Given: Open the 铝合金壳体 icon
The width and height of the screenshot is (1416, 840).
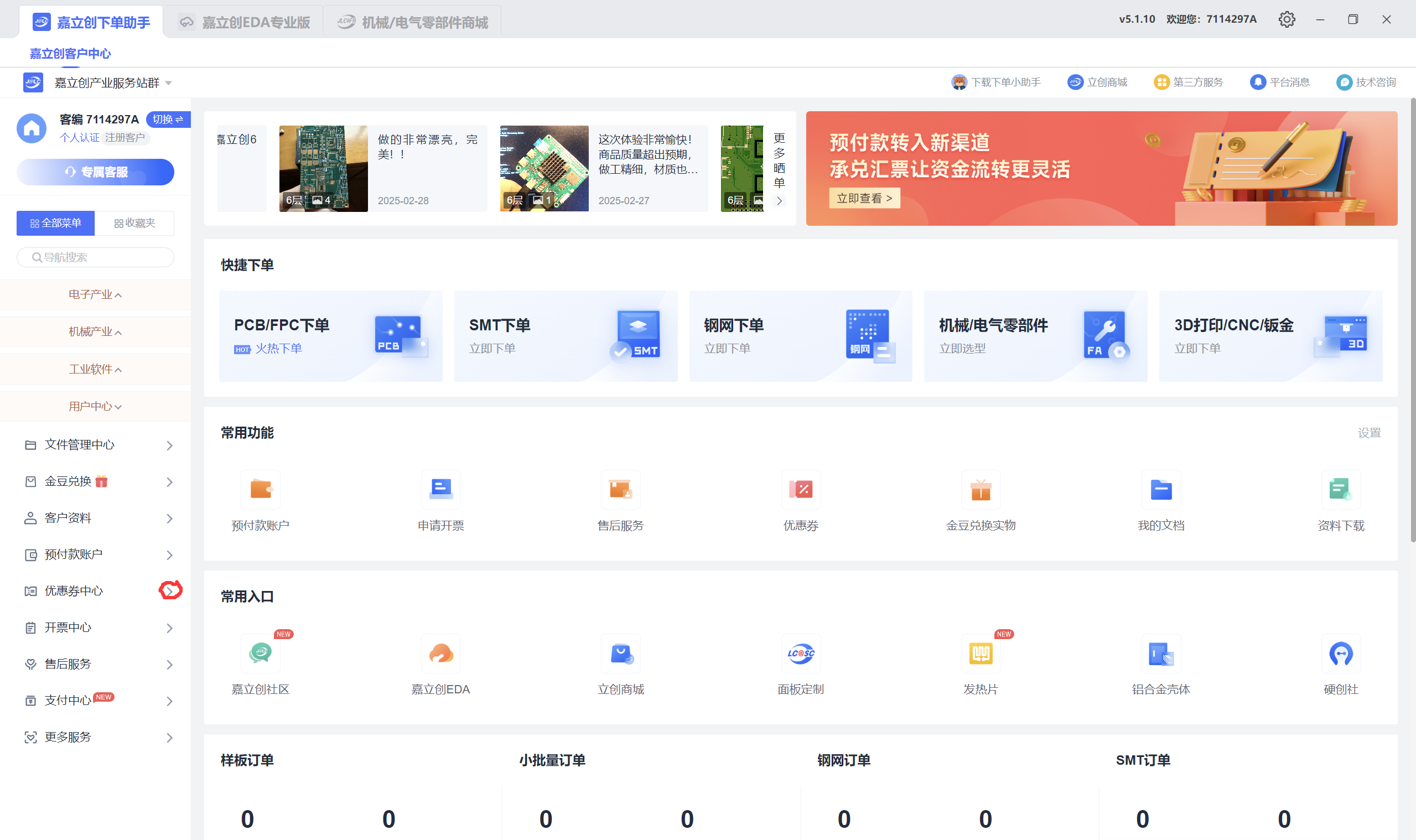Looking at the screenshot, I should coord(1161,653).
